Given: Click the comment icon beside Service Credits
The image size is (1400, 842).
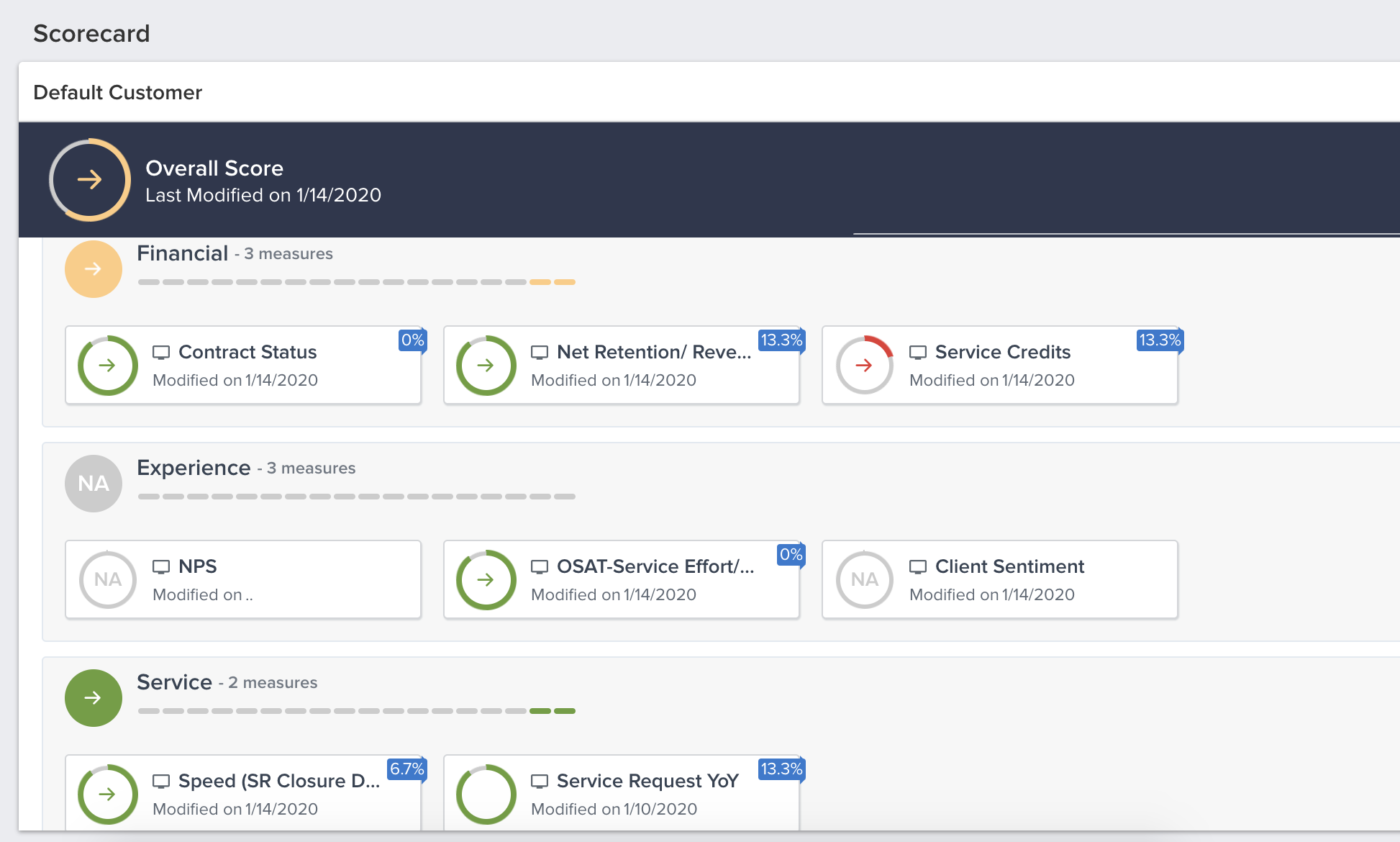Looking at the screenshot, I should pos(918,353).
